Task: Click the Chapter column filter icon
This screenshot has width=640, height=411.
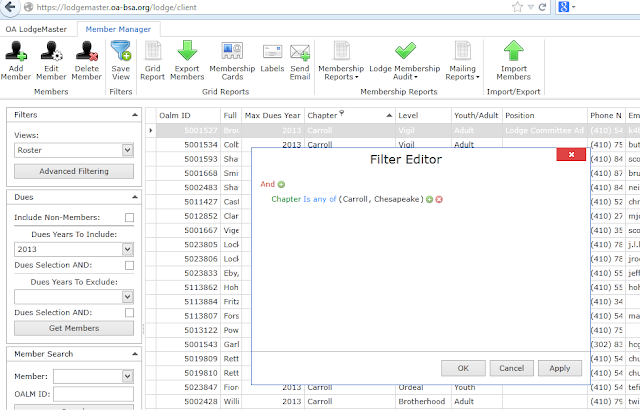Action: pos(342,113)
